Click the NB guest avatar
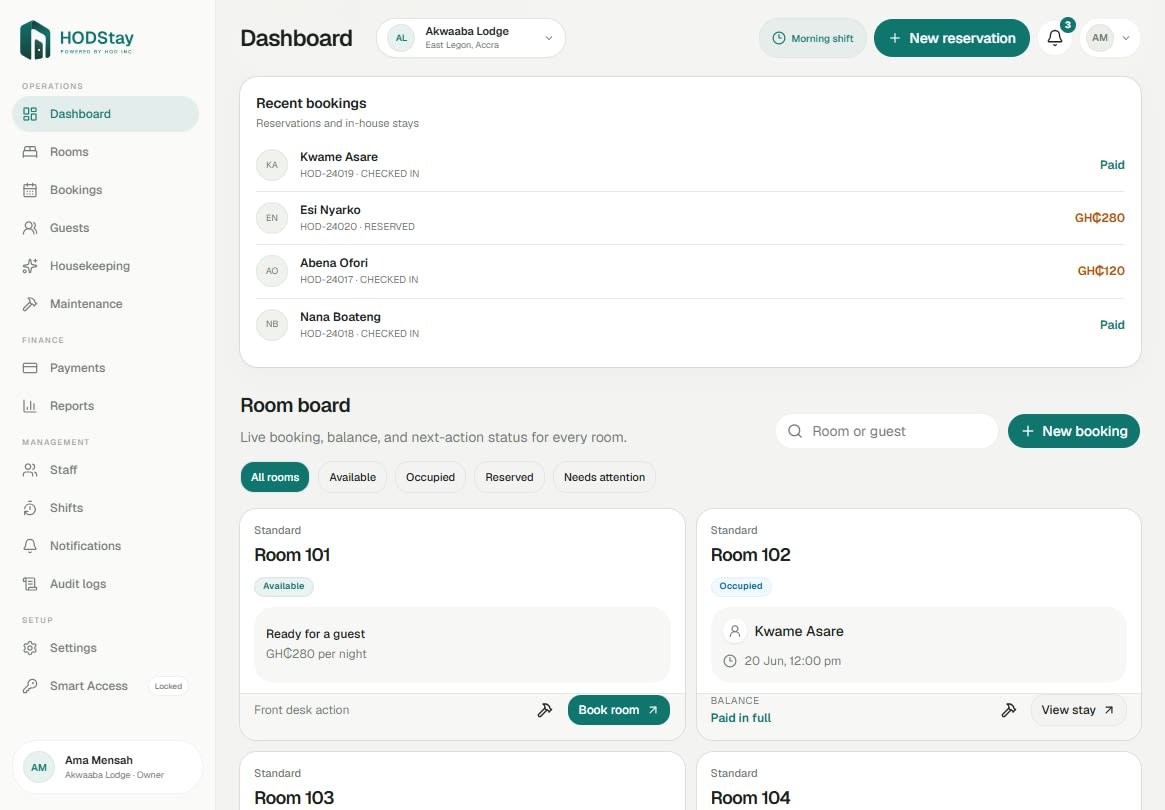Image resolution: width=1165 pixels, height=810 pixels. click(x=272, y=325)
